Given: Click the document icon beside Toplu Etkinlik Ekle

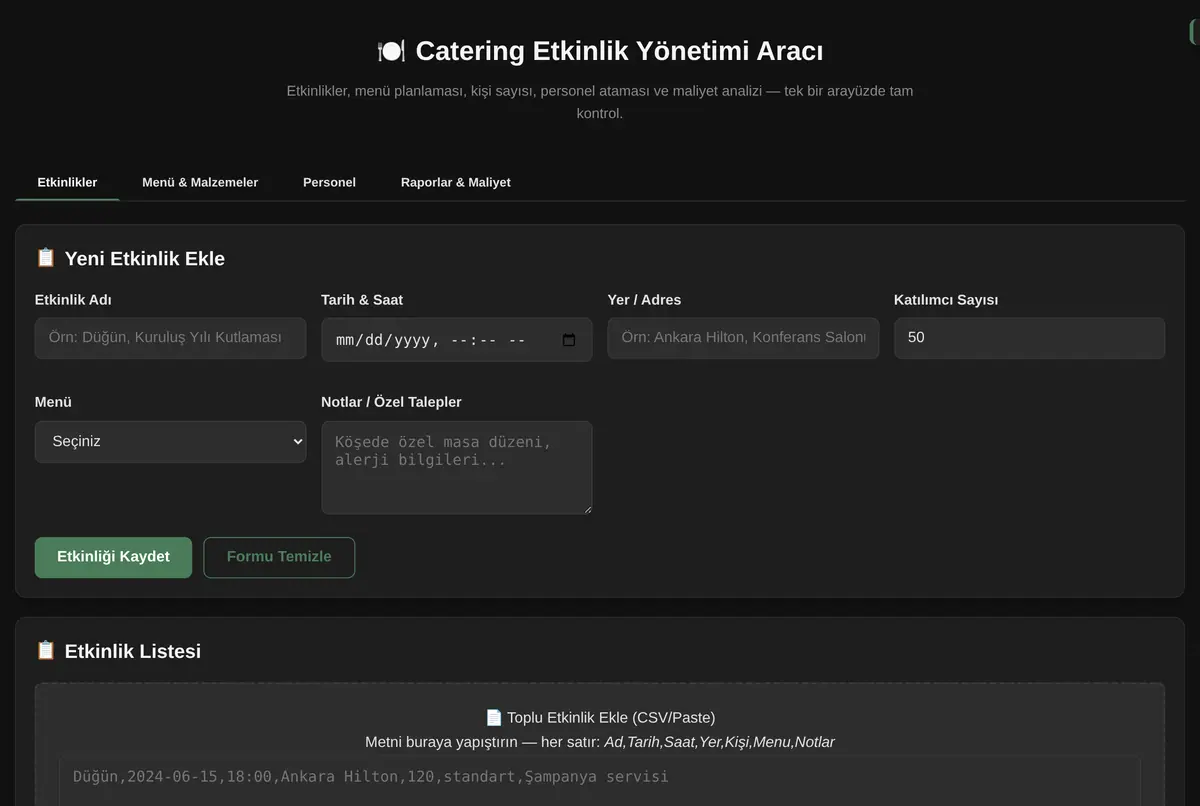Looking at the screenshot, I should coord(494,718).
